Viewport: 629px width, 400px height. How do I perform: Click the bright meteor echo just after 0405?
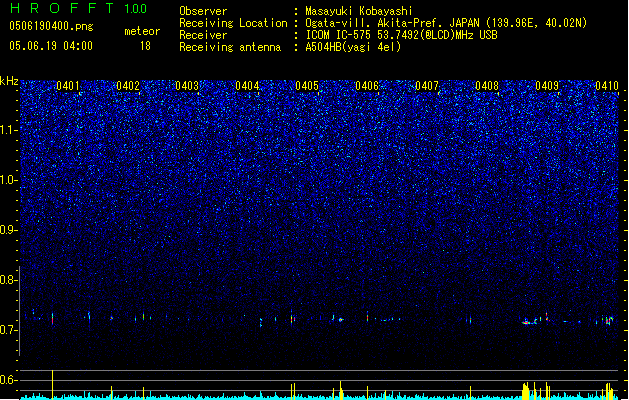click(341, 320)
